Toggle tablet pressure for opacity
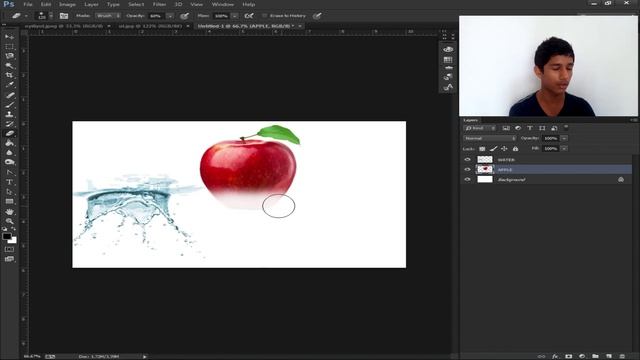The height and width of the screenshot is (360, 640). (184, 16)
